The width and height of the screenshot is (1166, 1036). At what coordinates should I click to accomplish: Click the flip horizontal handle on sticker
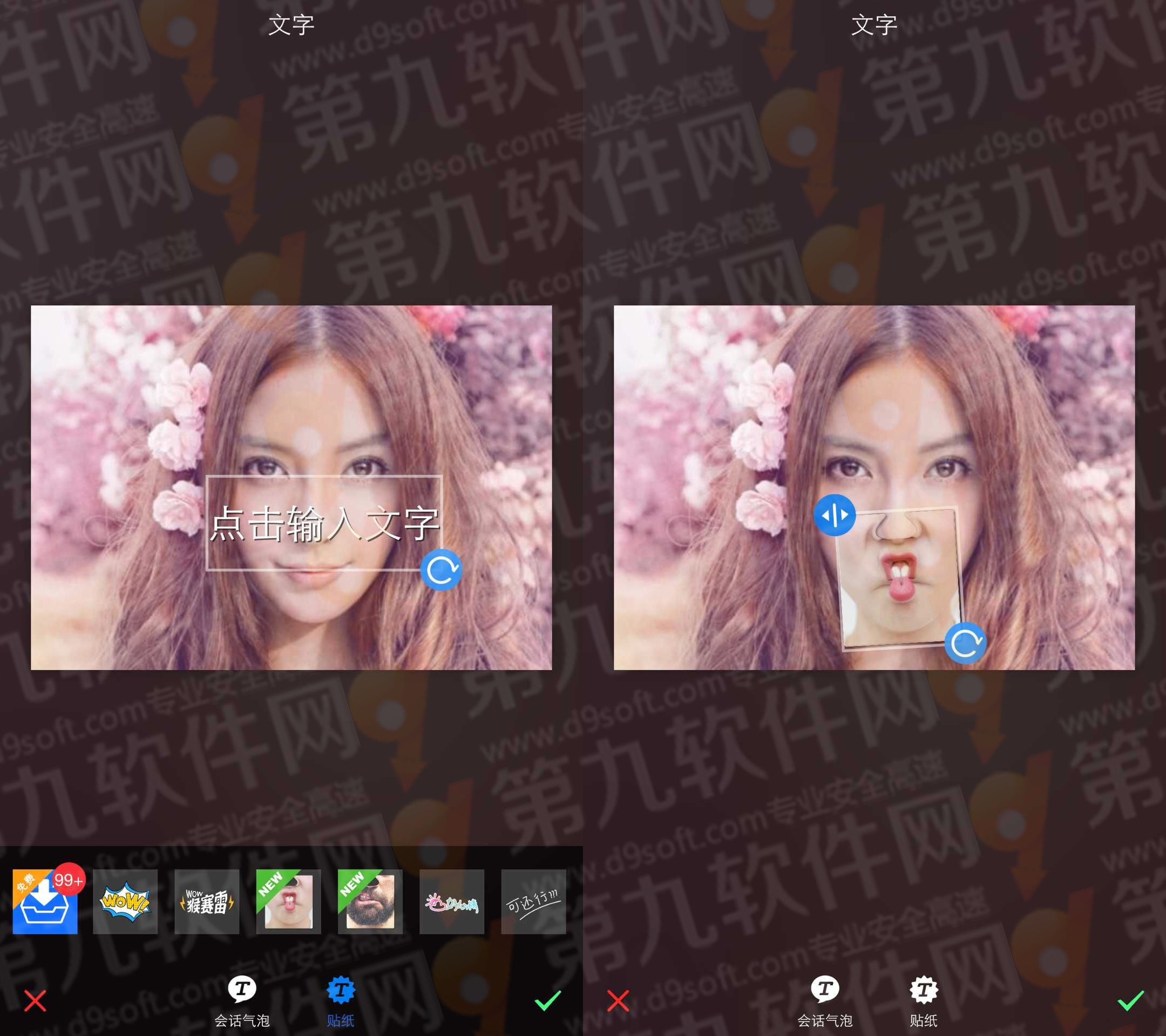point(835,515)
